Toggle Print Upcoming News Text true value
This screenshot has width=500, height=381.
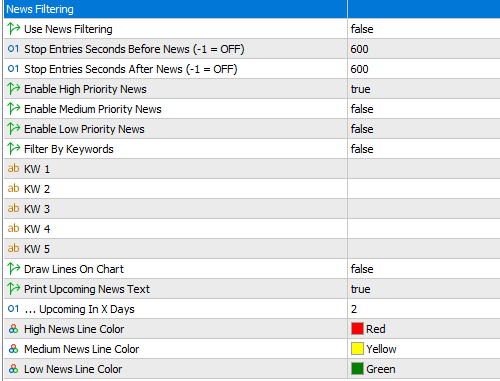(360, 289)
